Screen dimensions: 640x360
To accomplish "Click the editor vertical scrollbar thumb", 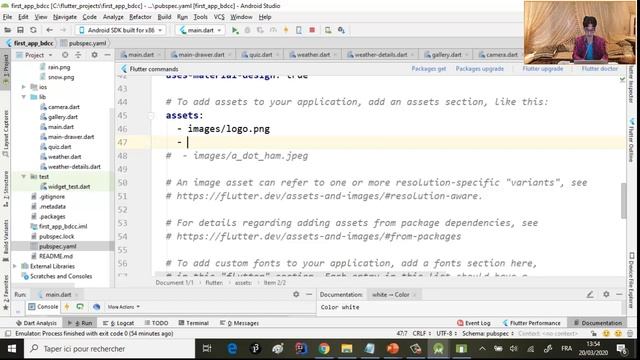I will tap(623, 200).
